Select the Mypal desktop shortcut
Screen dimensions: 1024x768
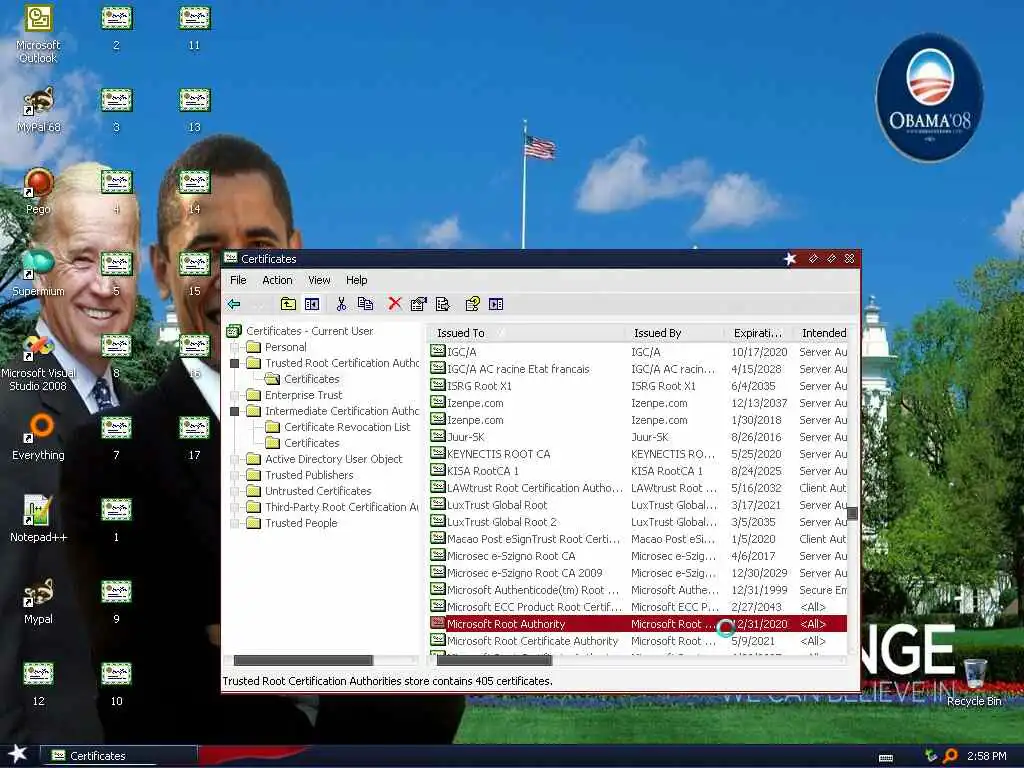coord(38,601)
